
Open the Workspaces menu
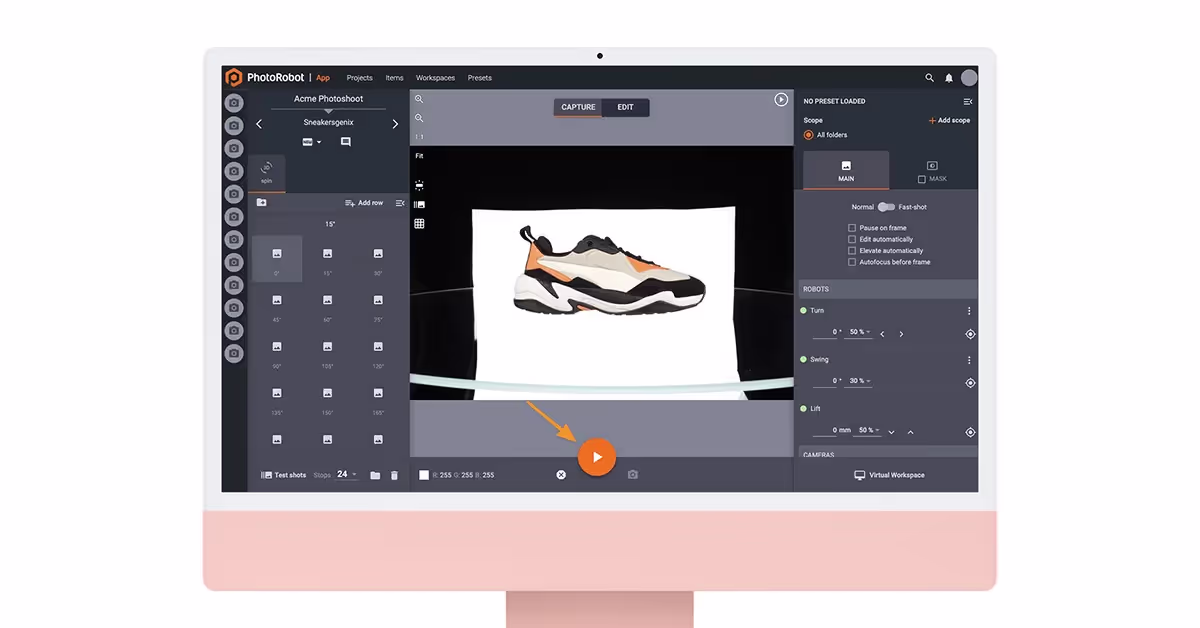tap(436, 78)
